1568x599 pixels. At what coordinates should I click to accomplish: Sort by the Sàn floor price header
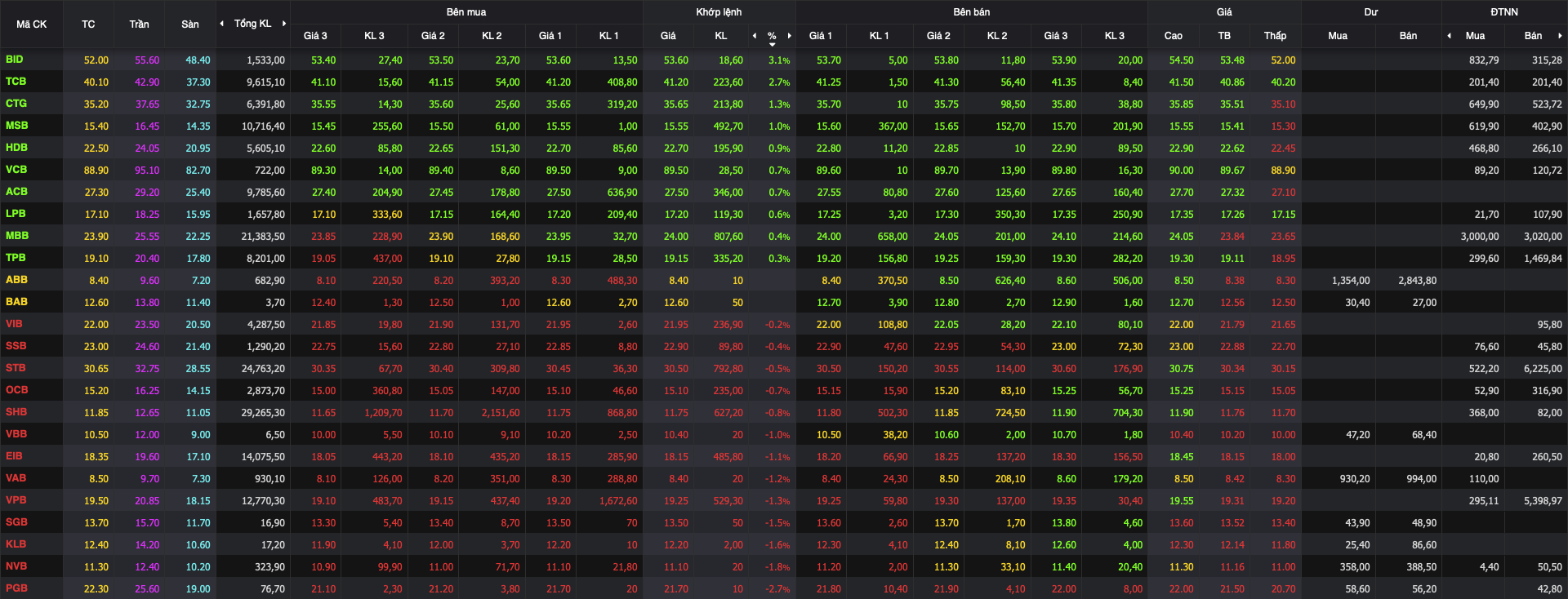190,24
